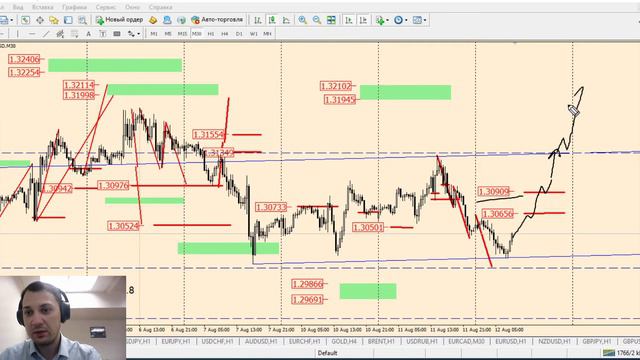Switch to W1 timeframe

[x=253, y=34]
